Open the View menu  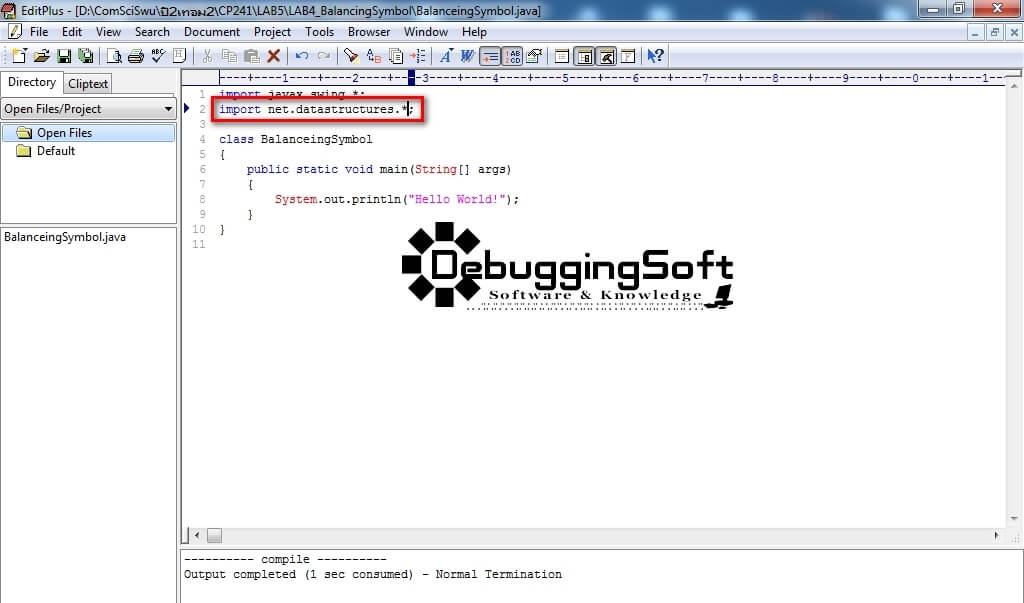point(108,32)
